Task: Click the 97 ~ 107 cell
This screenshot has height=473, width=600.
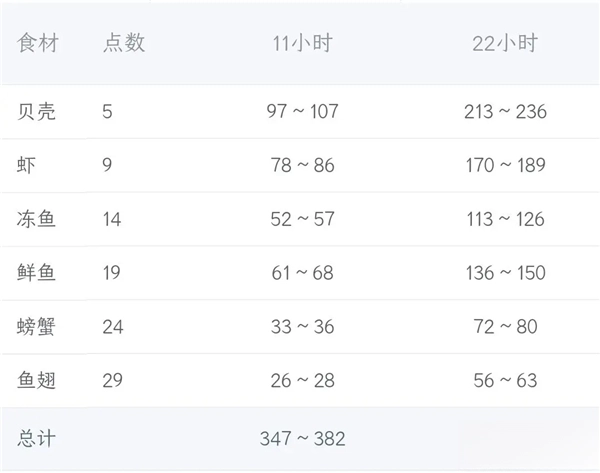Action: coord(304,111)
